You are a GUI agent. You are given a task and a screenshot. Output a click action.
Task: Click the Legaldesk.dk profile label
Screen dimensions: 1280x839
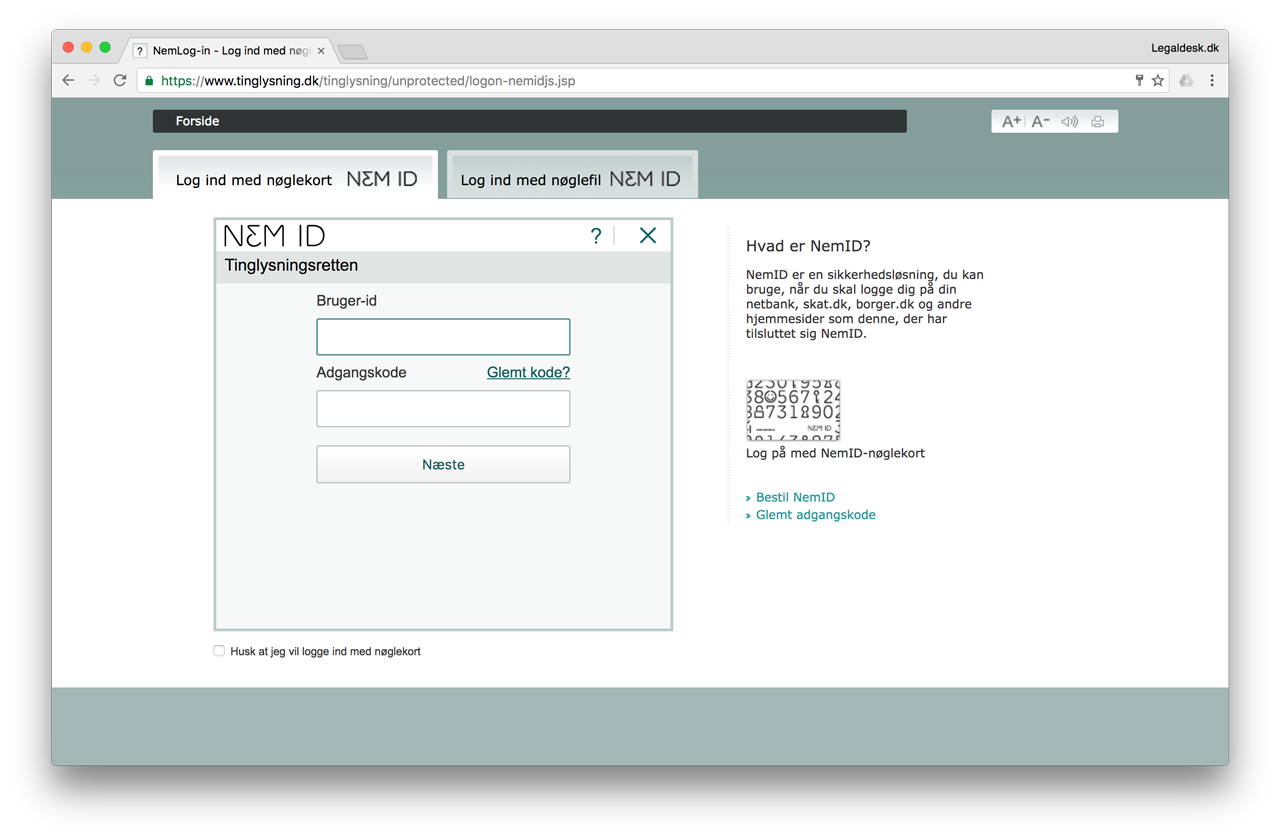click(1185, 47)
